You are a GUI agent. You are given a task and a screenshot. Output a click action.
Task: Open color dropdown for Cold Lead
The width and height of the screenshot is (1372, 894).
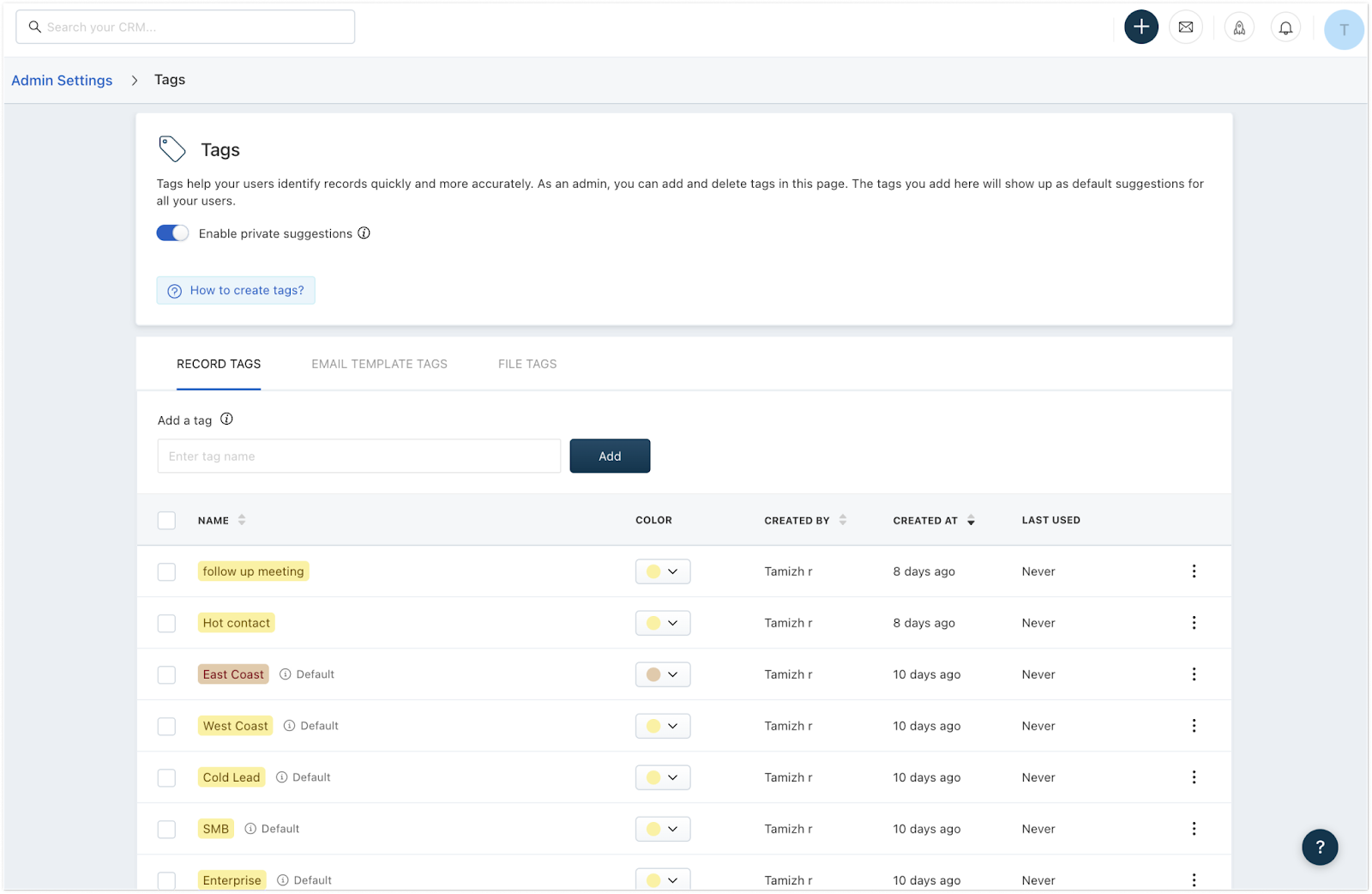pos(663,777)
